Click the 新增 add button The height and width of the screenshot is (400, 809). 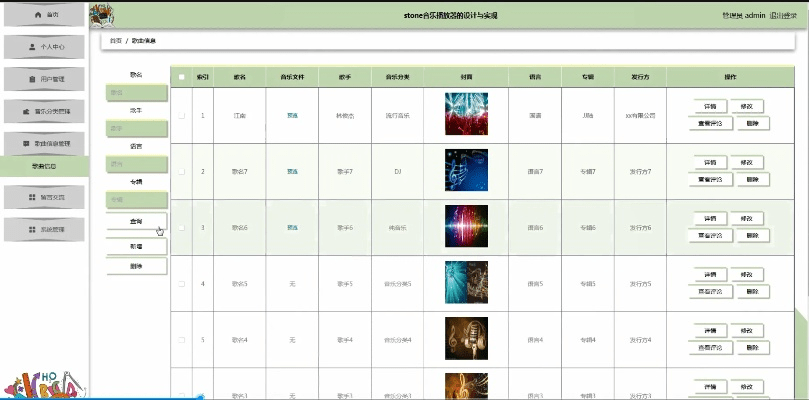coord(136,245)
